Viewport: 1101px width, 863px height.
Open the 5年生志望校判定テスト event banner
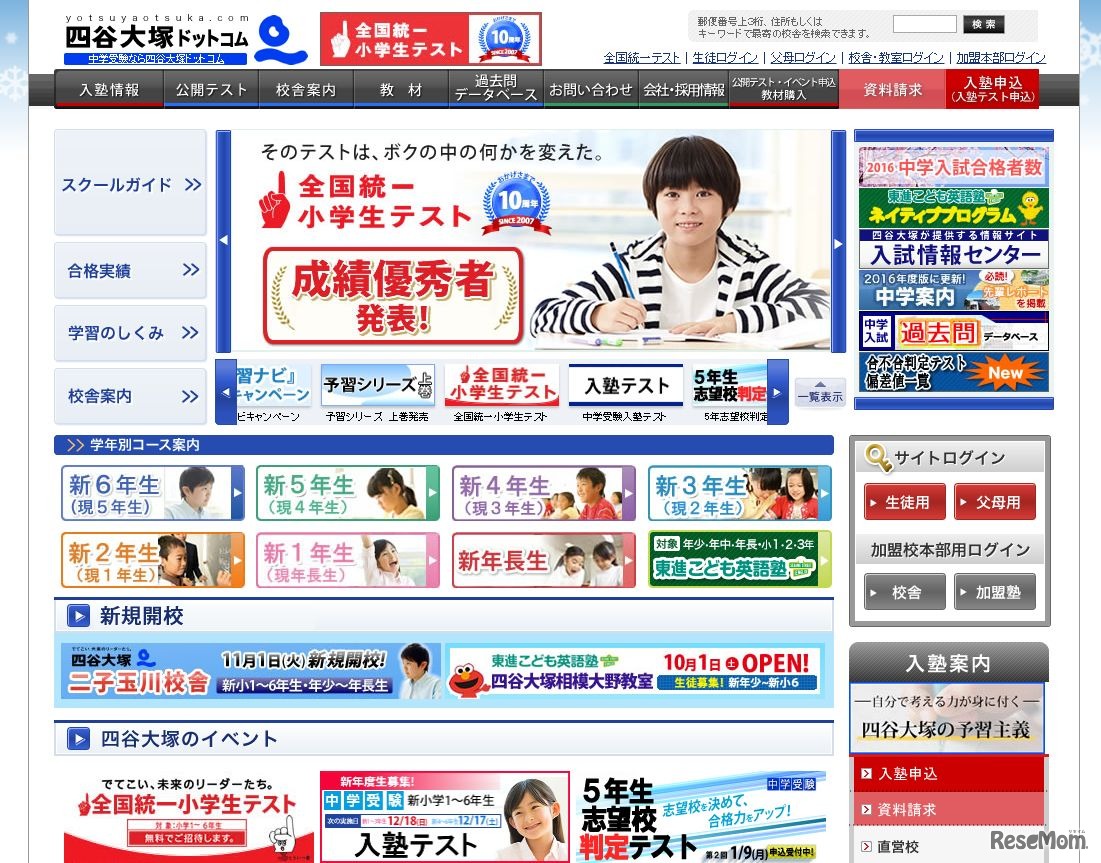702,817
